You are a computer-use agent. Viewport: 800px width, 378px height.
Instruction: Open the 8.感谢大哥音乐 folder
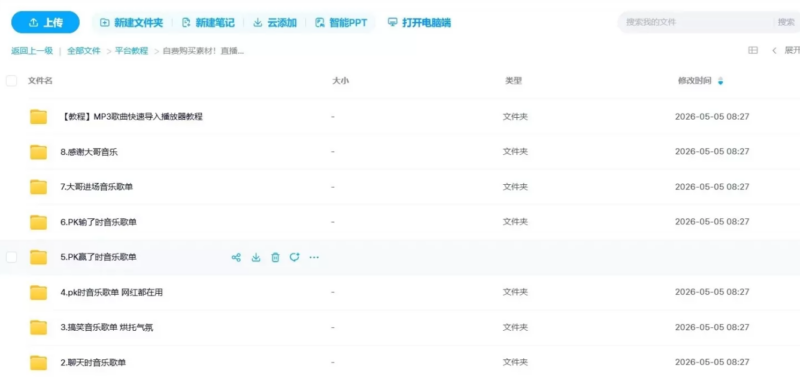[x=89, y=152]
